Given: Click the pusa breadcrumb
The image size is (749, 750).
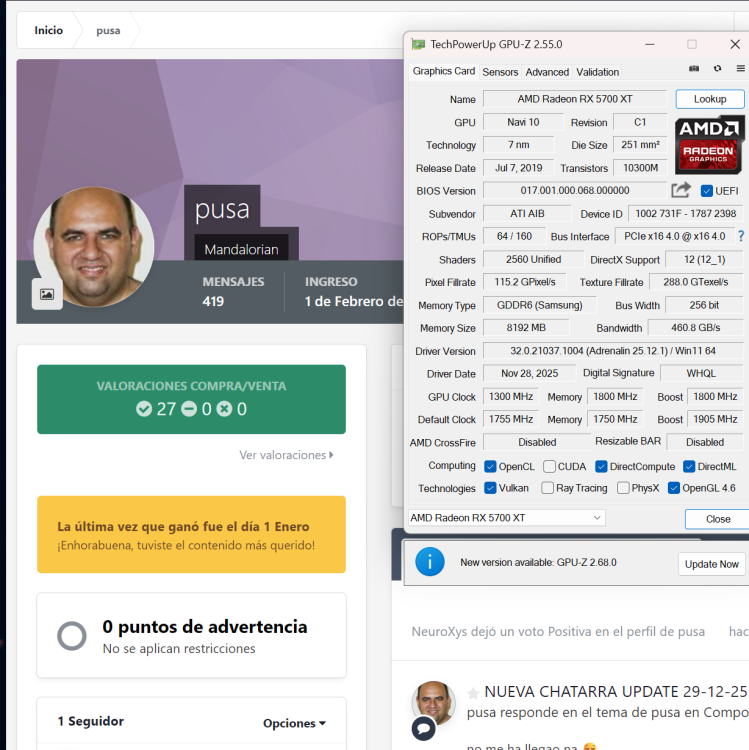Looking at the screenshot, I should (108, 30).
